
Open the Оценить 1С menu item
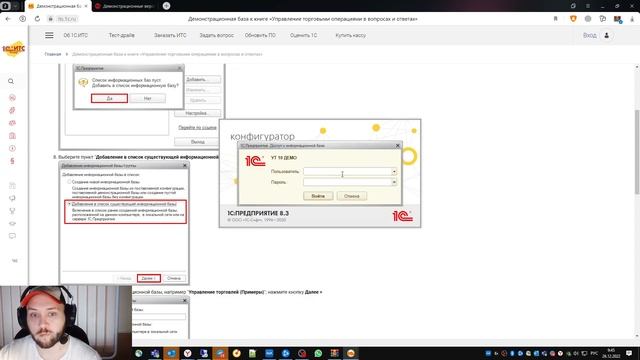point(303,36)
